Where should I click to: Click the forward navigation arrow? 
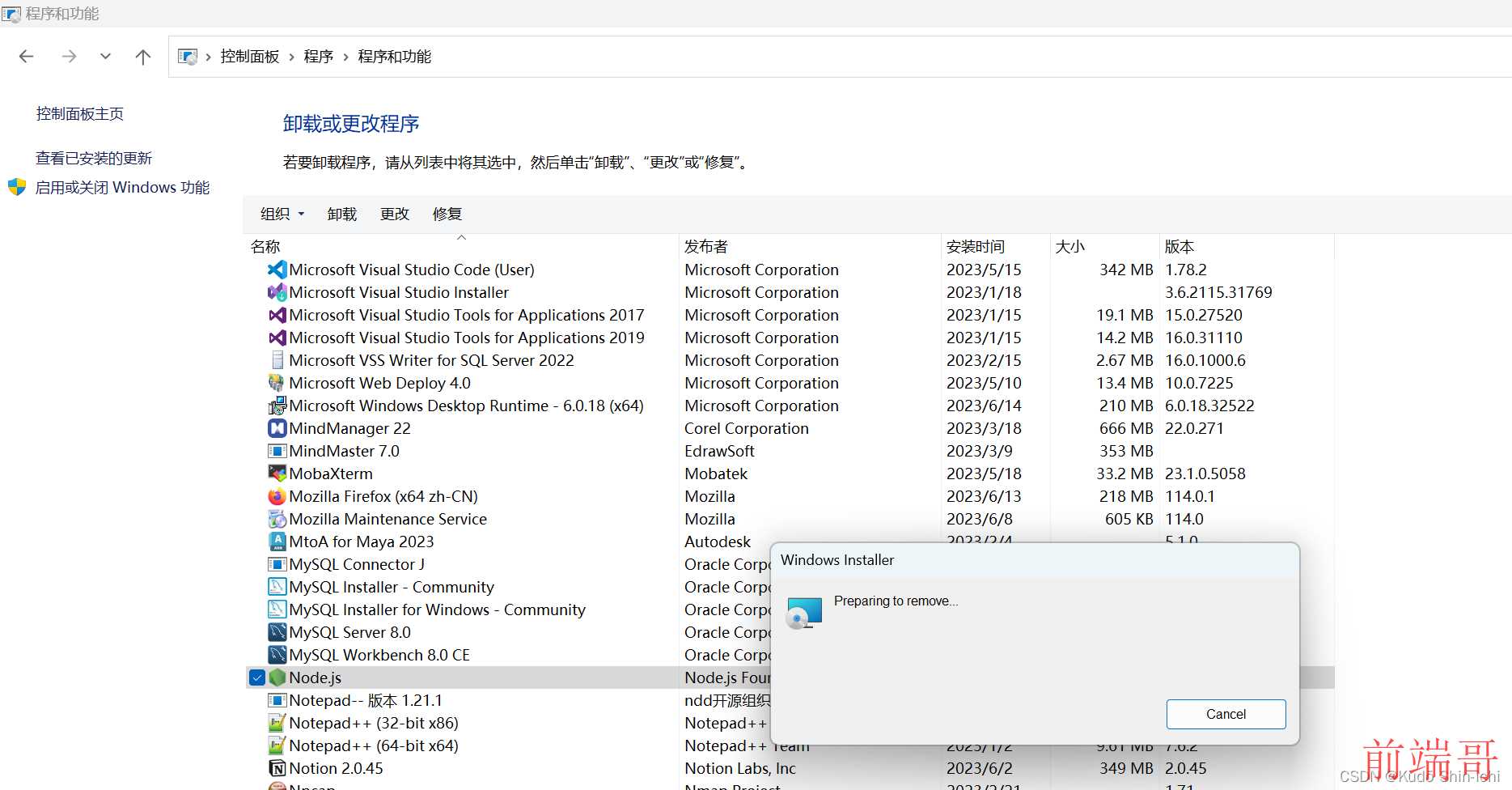tap(69, 57)
